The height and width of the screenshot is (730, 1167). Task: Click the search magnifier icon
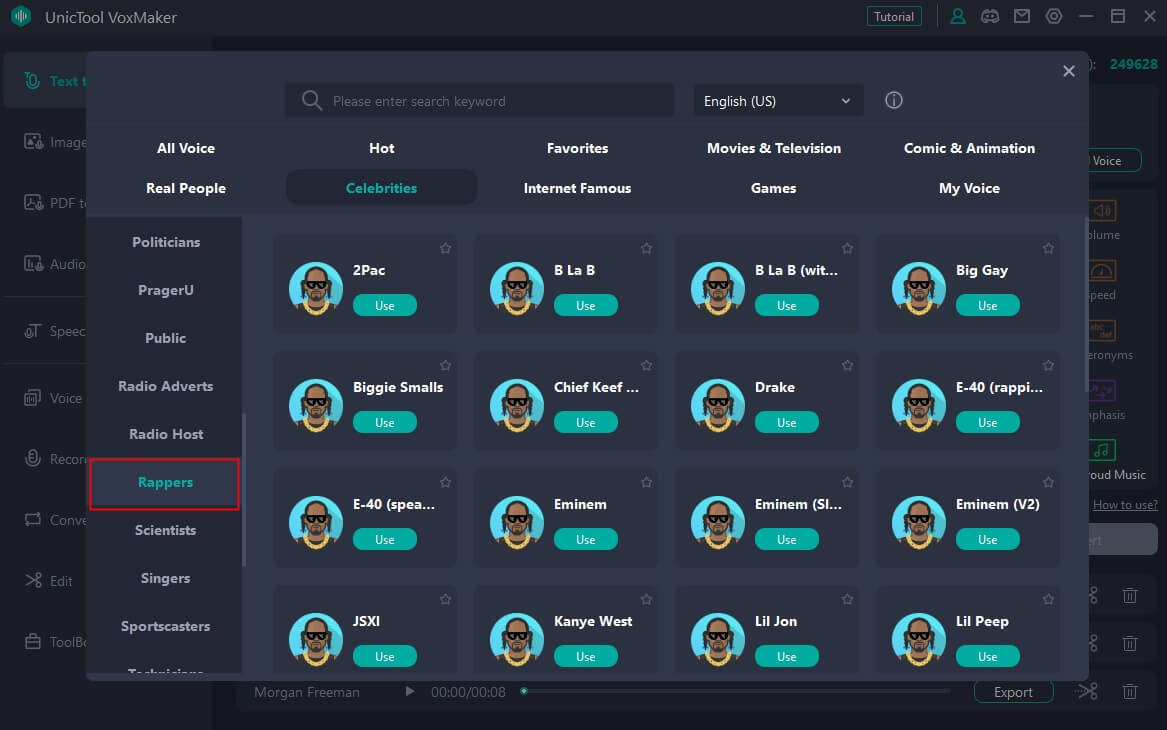coord(312,100)
